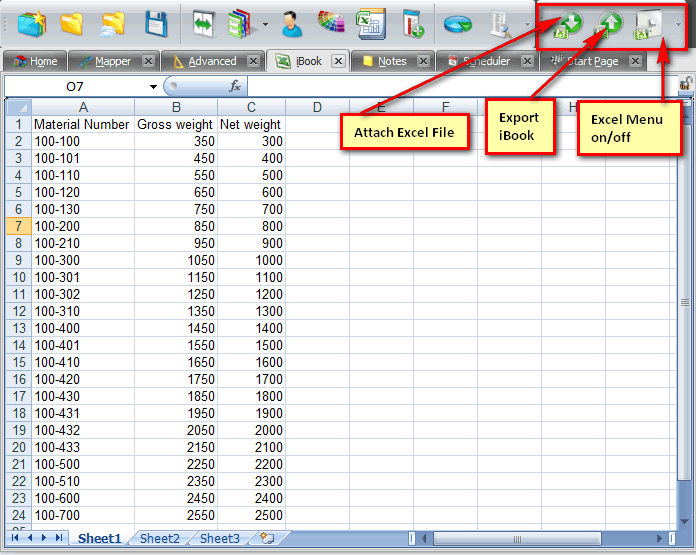The height and width of the screenshot is (555, 696).
Task: Click the Excel spreadsheet icon in toolbar
Action: click(x=371, y=23)
